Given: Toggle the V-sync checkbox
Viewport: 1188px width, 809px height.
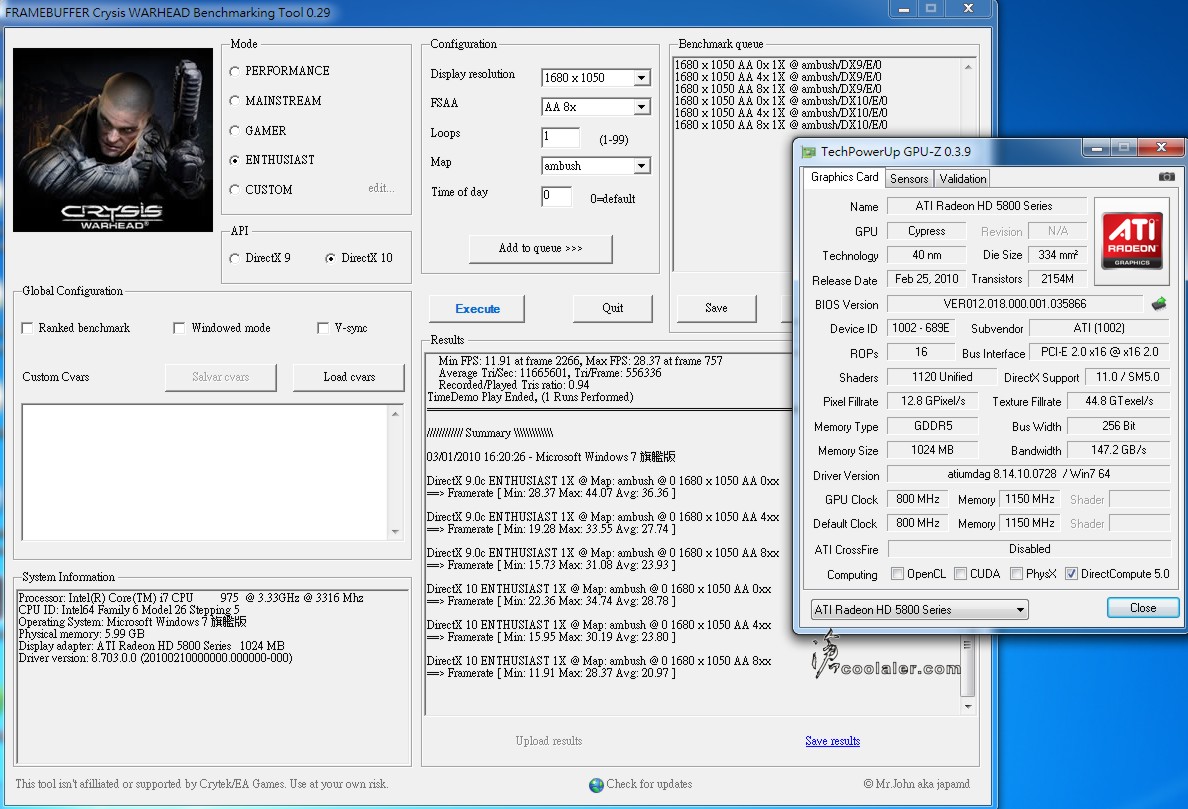Looking at the screenshot, I should click(323, 328).
